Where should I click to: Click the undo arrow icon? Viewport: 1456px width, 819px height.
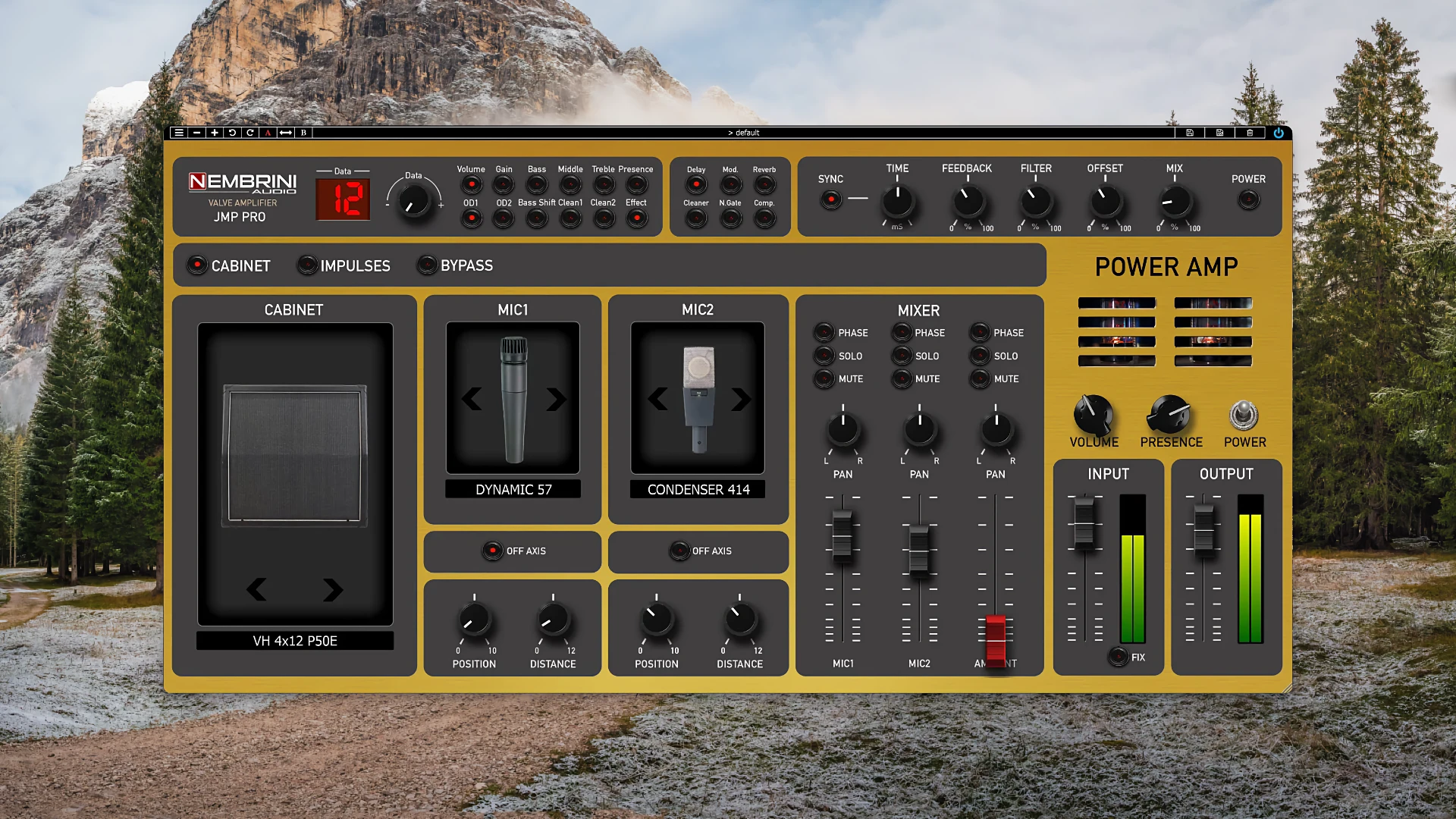[x=232, y=133]
